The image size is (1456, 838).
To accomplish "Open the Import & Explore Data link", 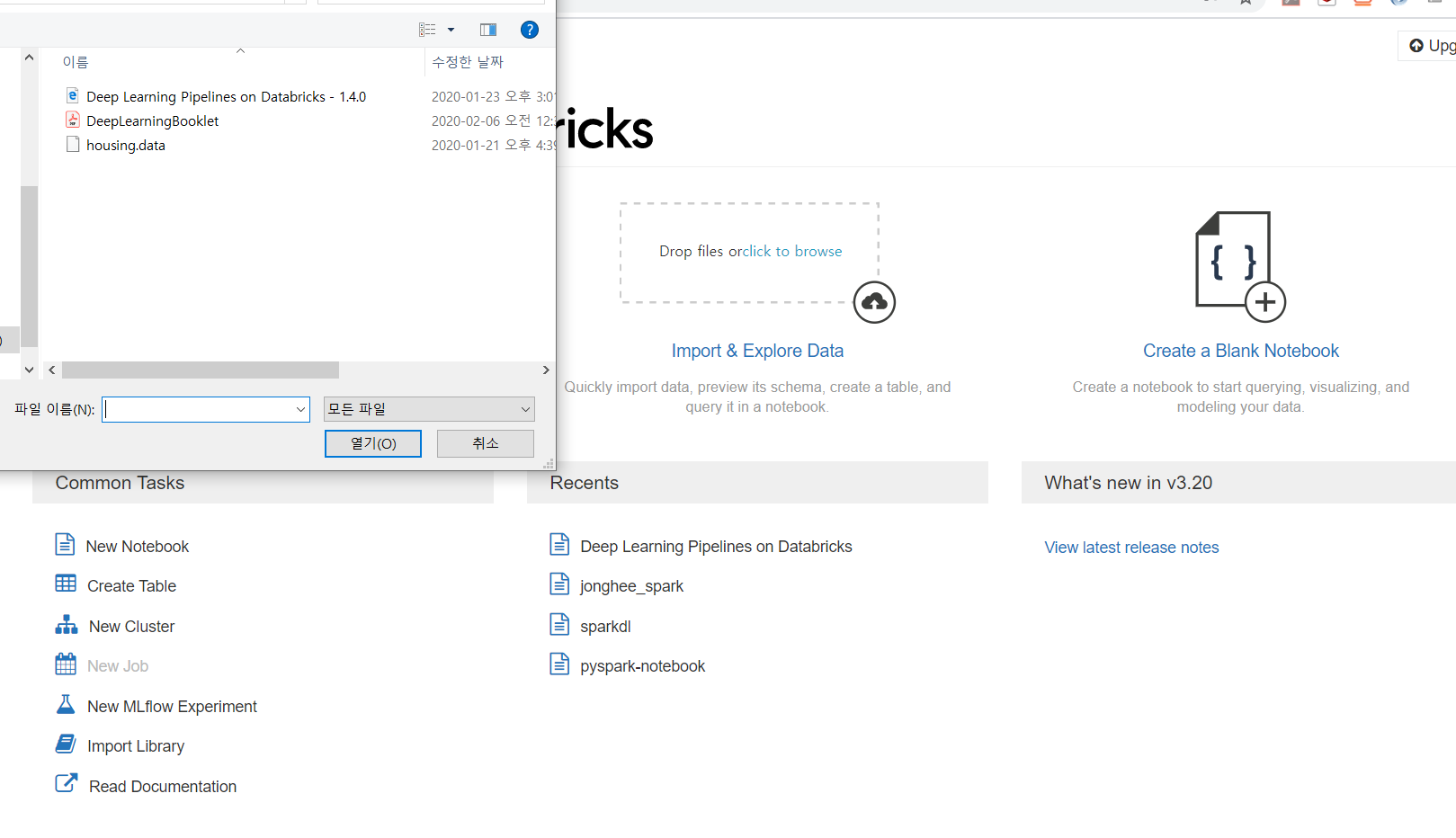I will [757, 351].
